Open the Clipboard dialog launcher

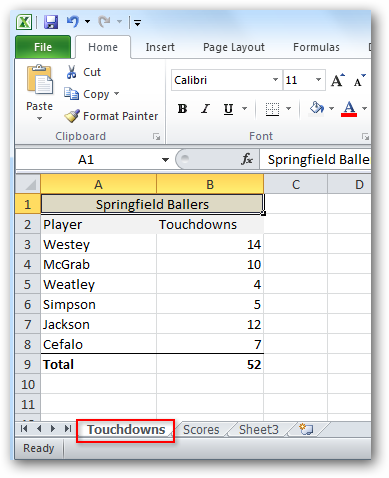pos(156,136)
